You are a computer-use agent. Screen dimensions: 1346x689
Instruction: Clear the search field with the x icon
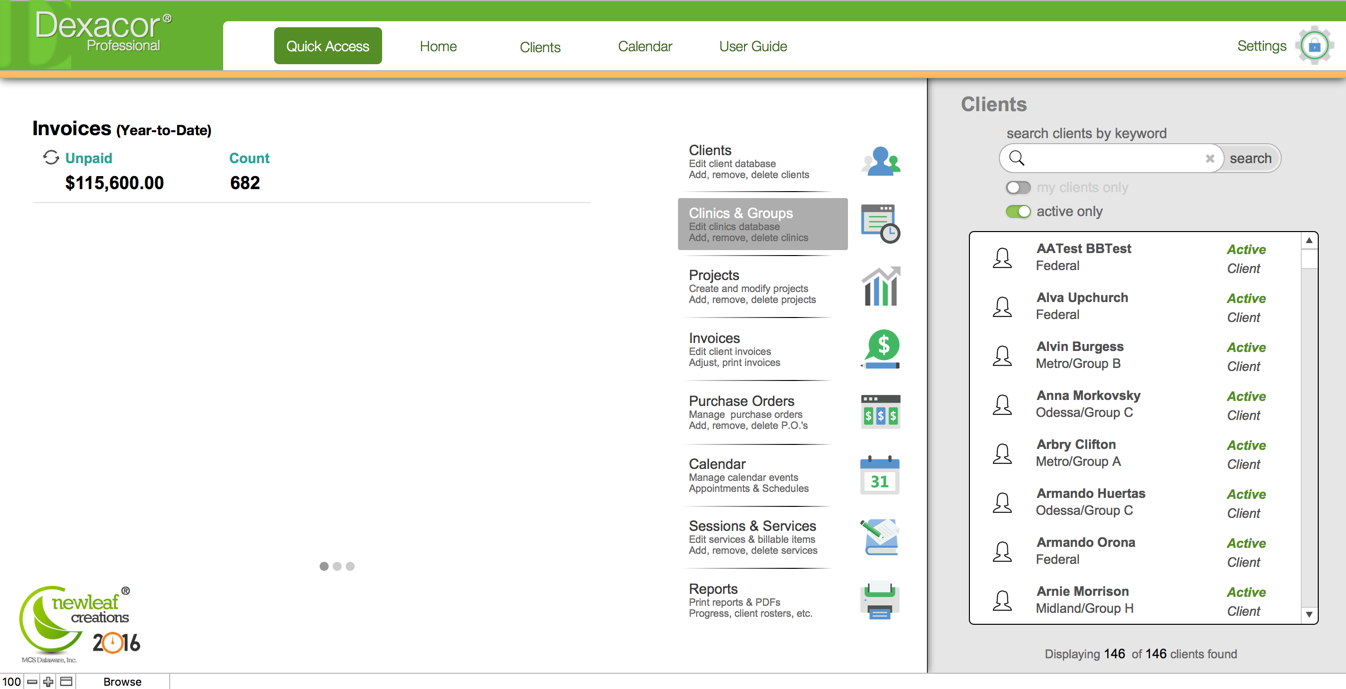[1210, 158]
